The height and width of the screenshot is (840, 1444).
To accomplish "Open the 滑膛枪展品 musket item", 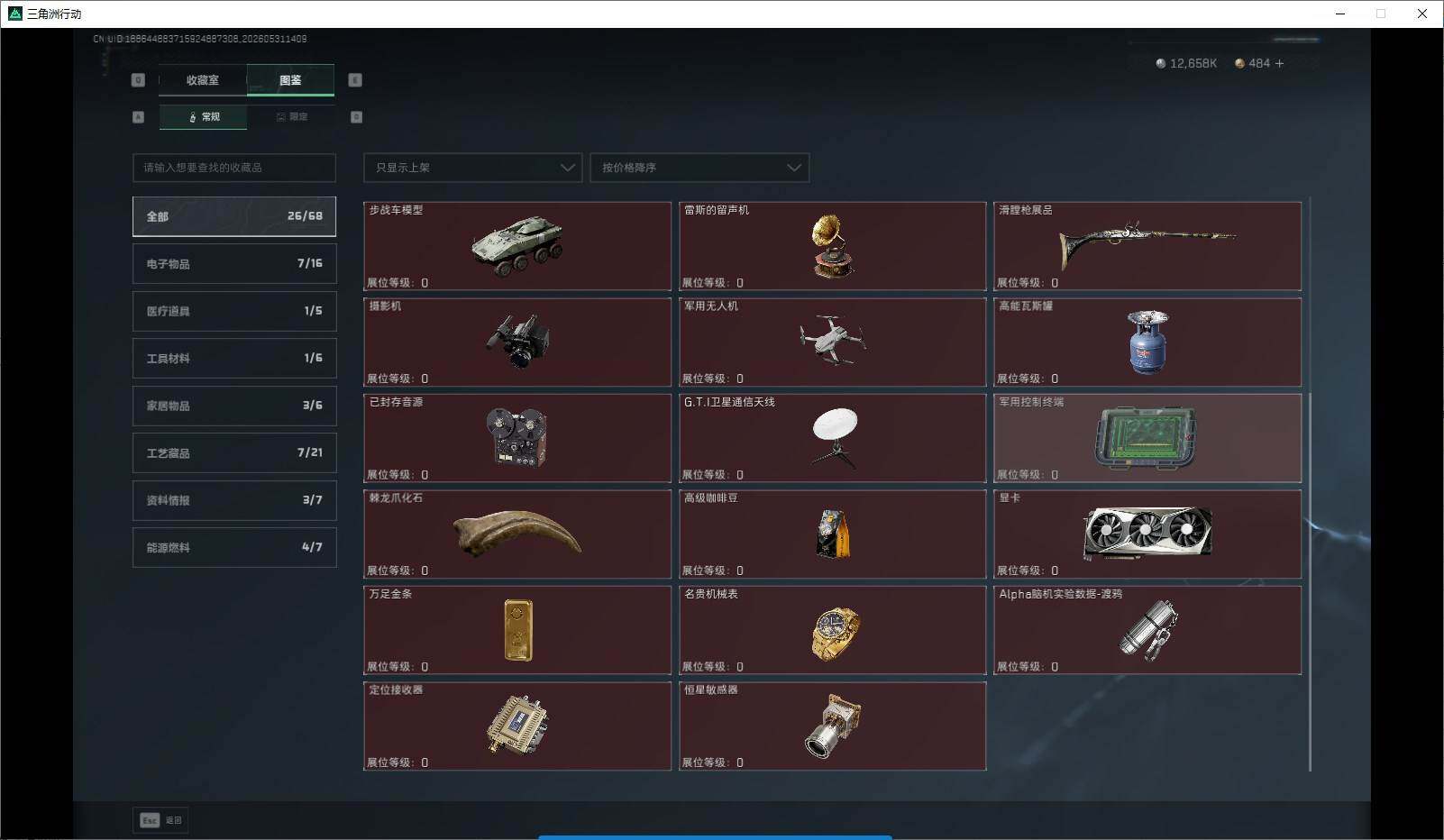I will 1147,246.
